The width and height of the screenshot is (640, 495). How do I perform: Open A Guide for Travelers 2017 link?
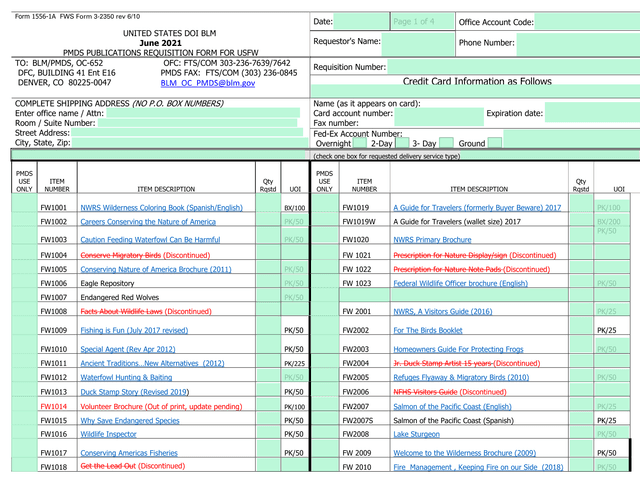tap(477, 207)
